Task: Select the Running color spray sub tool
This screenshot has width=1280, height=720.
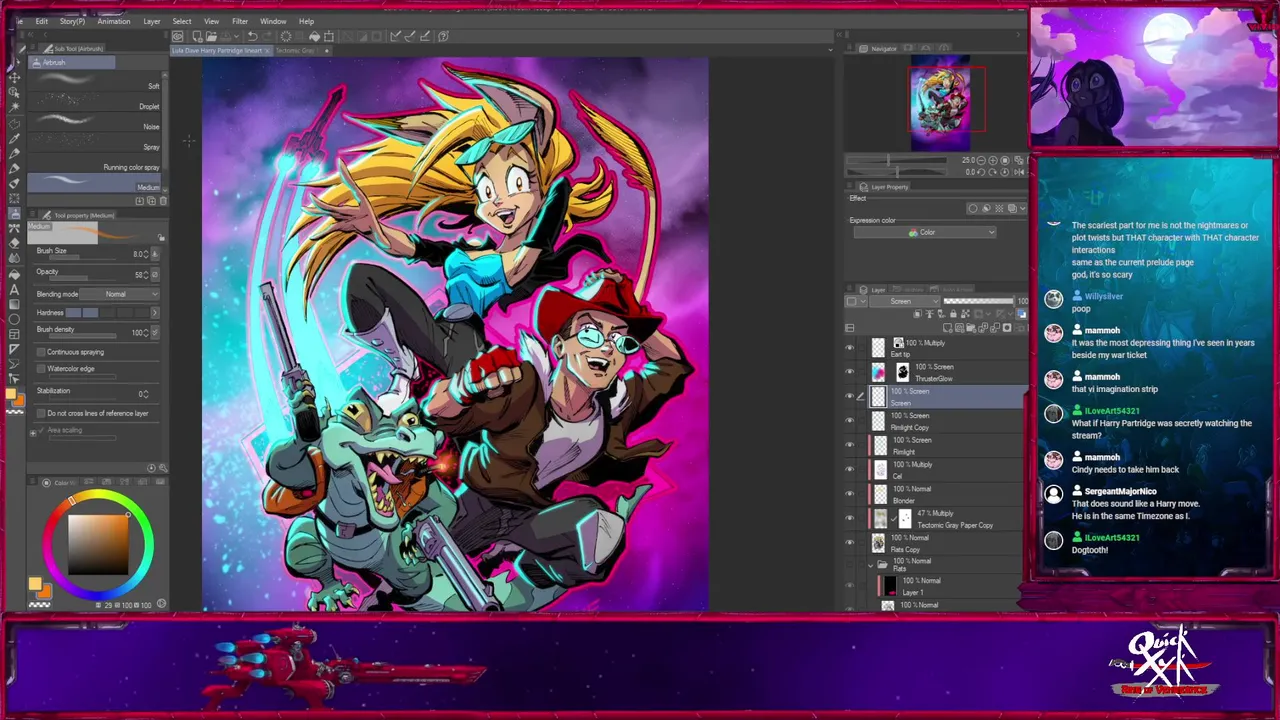Action: pos(95,163)
